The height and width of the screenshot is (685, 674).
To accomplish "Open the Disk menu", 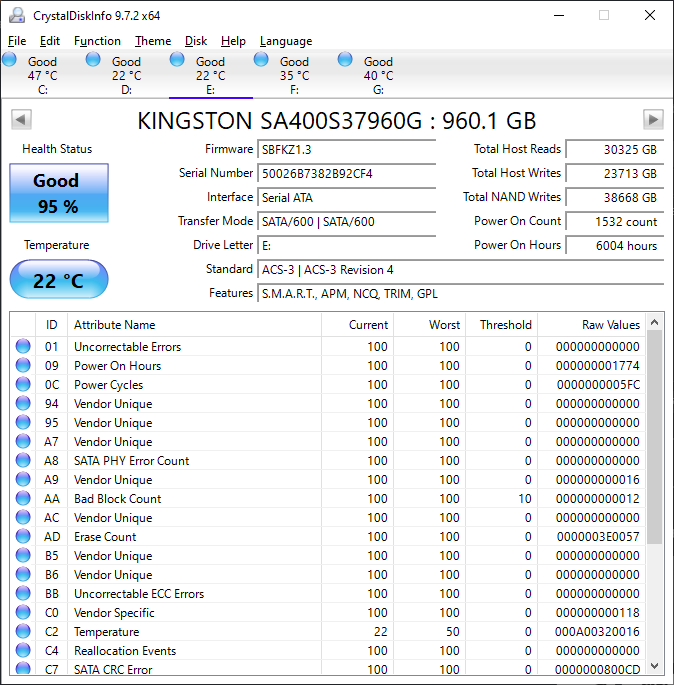I will tap(196, 41).
